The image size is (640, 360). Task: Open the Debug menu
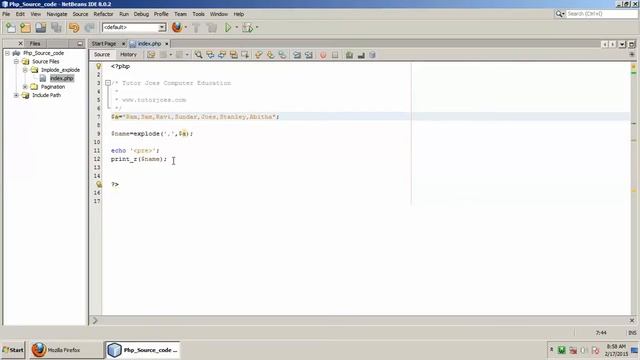[x=141, y=14]
